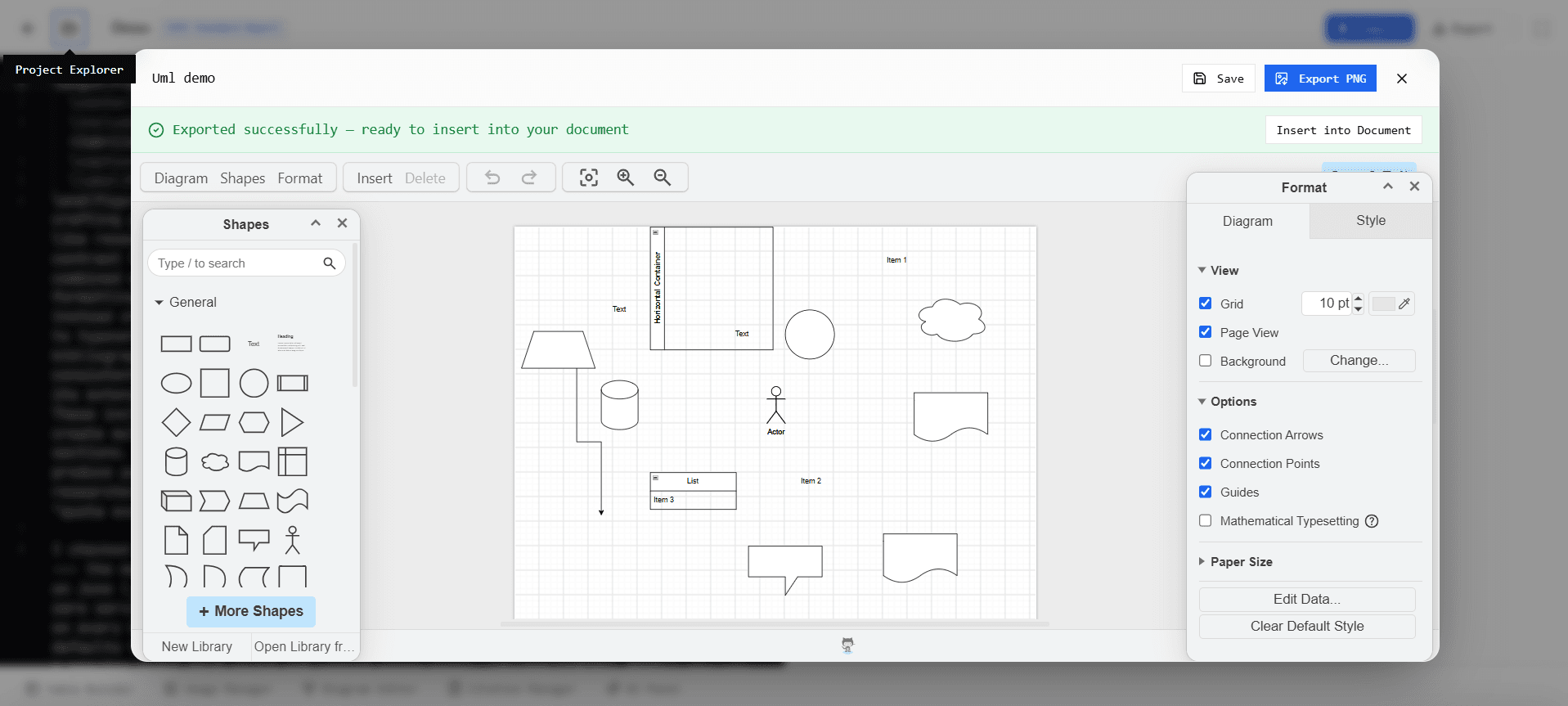Disable Connection Points
The height and width of the screenshot is (706, 1568).
coord(1205,463)
